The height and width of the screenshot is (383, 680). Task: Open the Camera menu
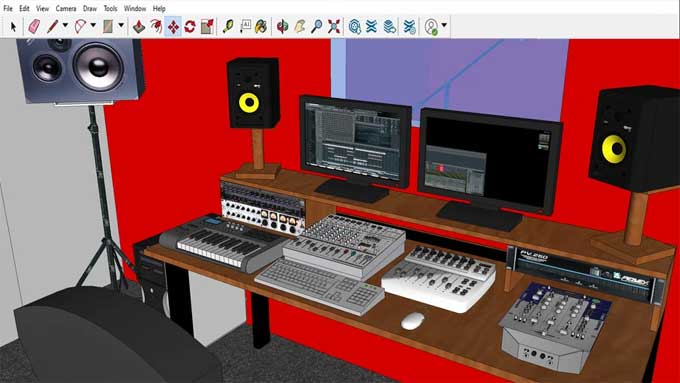66,8
